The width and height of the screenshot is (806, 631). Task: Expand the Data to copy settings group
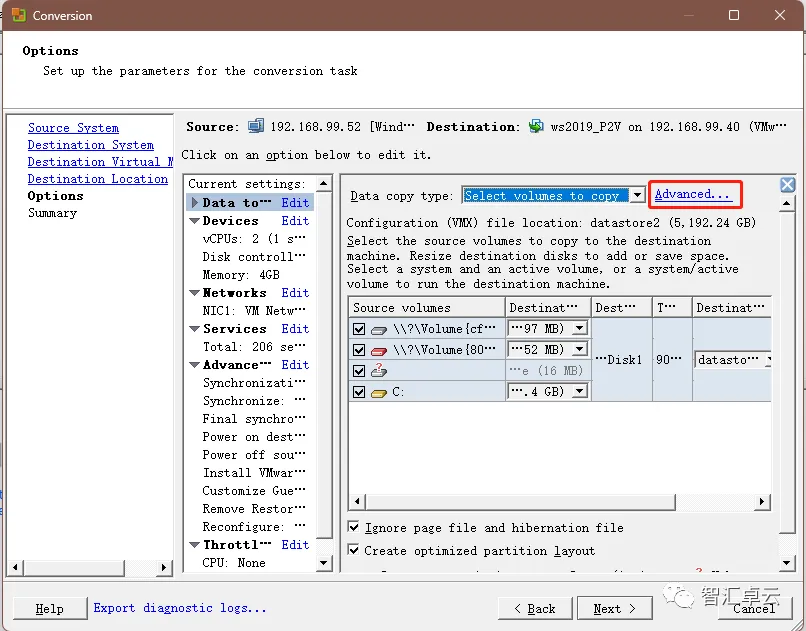coord(195,202)
